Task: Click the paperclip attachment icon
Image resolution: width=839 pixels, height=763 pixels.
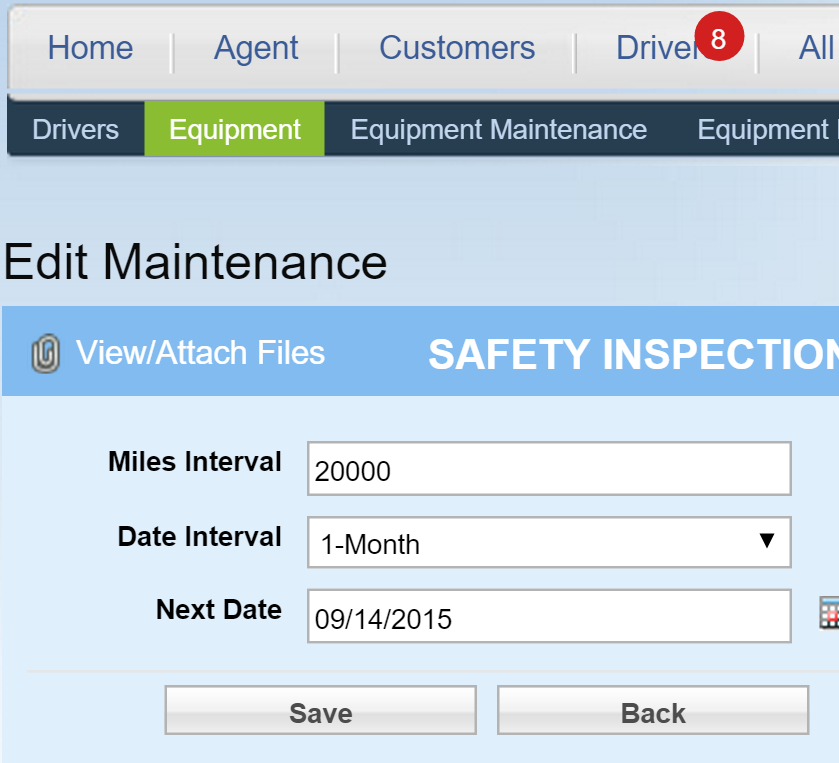Action: (x=45, y=353)
